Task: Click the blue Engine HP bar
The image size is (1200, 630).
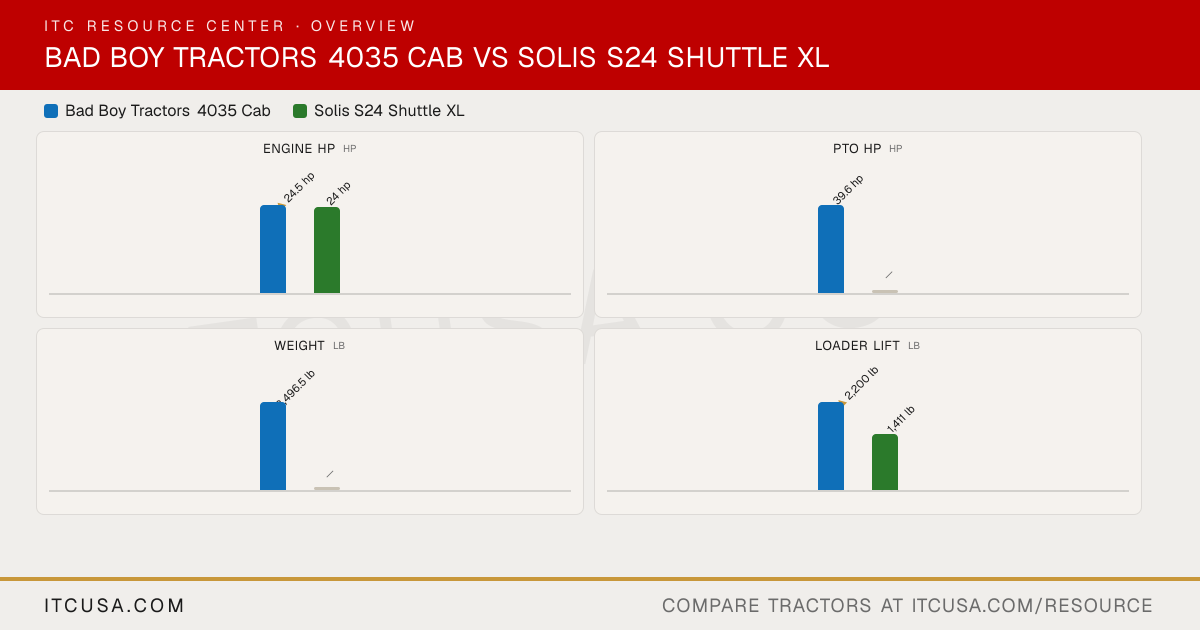Action: pos(273,249)
